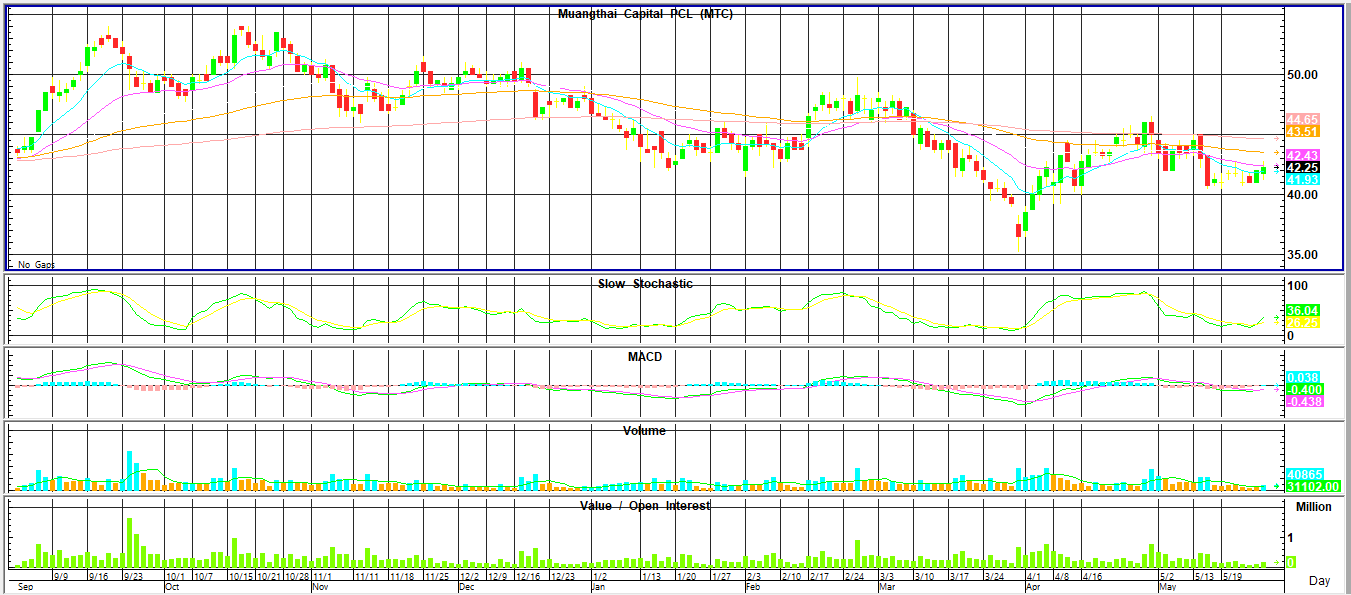Click the 11/25 date label

click(x=437, y=577)
